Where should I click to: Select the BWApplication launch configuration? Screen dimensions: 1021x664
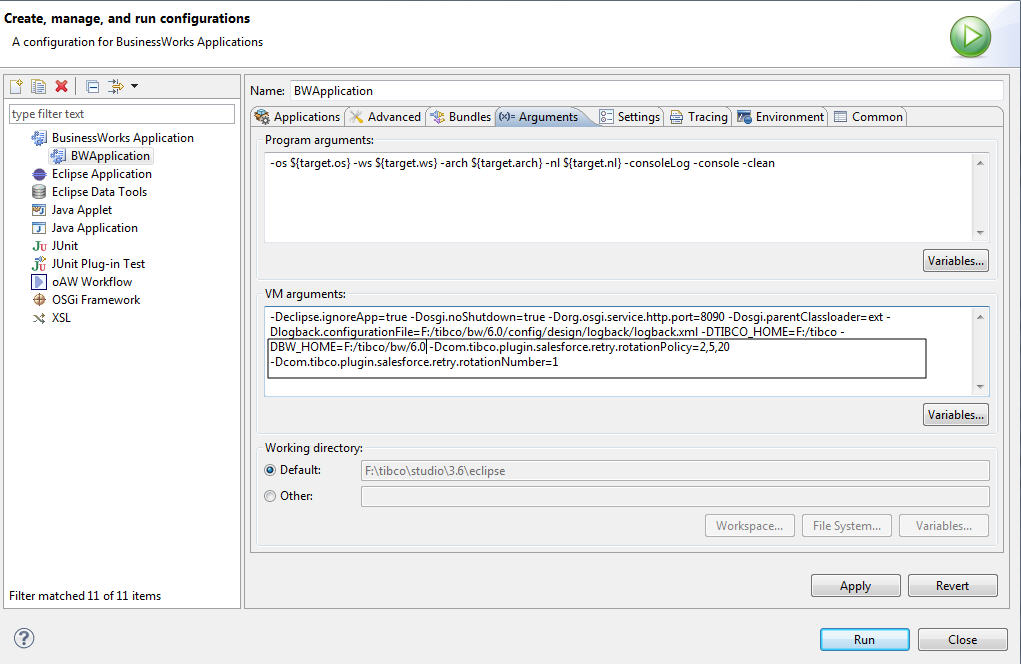[x=109, y=156]
